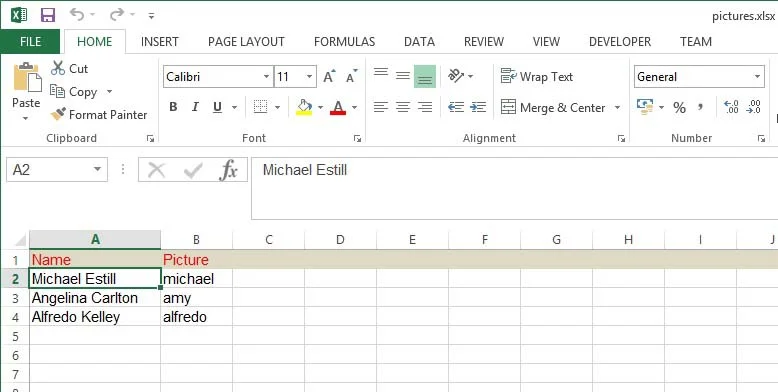Open the FORMULAS tab
778x392 pixels.
[344, 42]
